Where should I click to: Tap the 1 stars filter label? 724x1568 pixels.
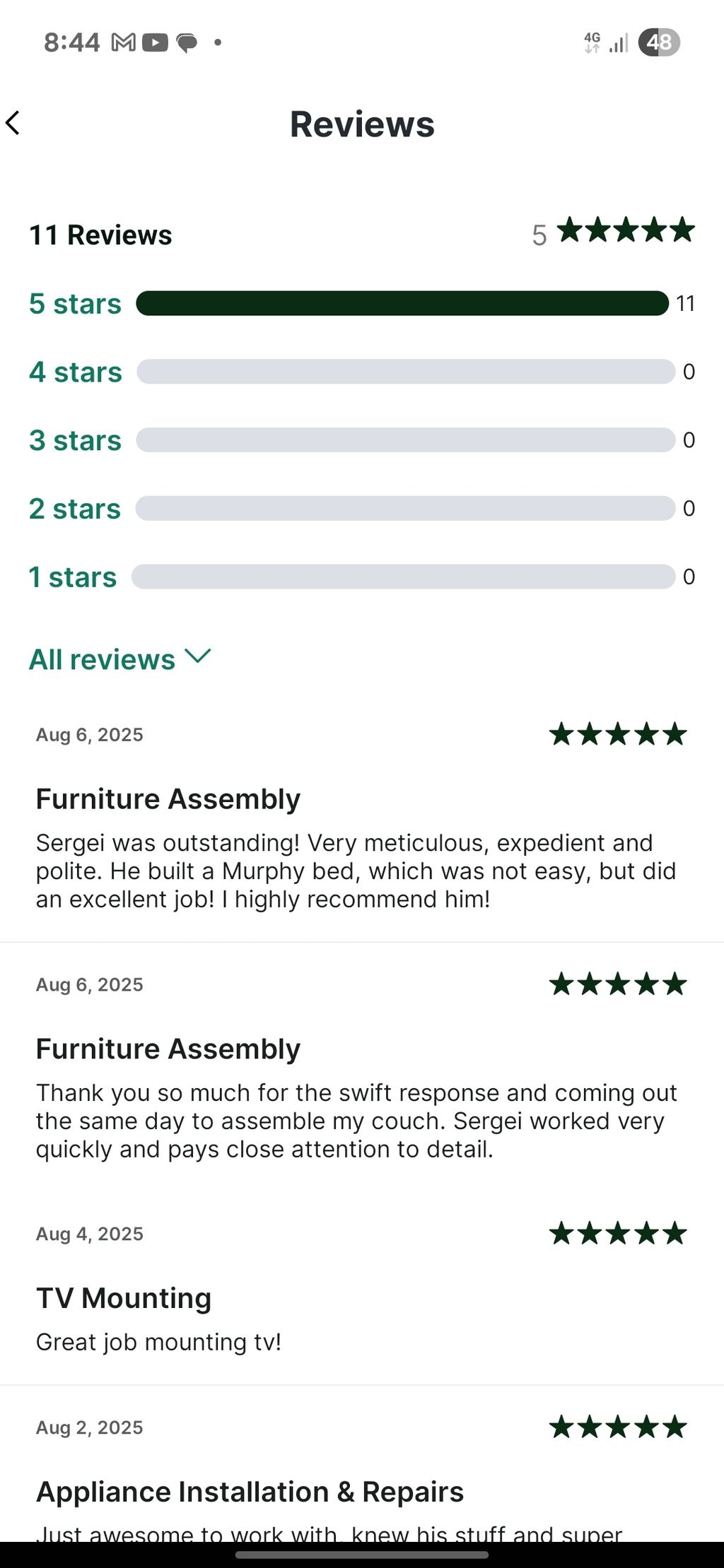pyautogui.click(x=72, y=577)
